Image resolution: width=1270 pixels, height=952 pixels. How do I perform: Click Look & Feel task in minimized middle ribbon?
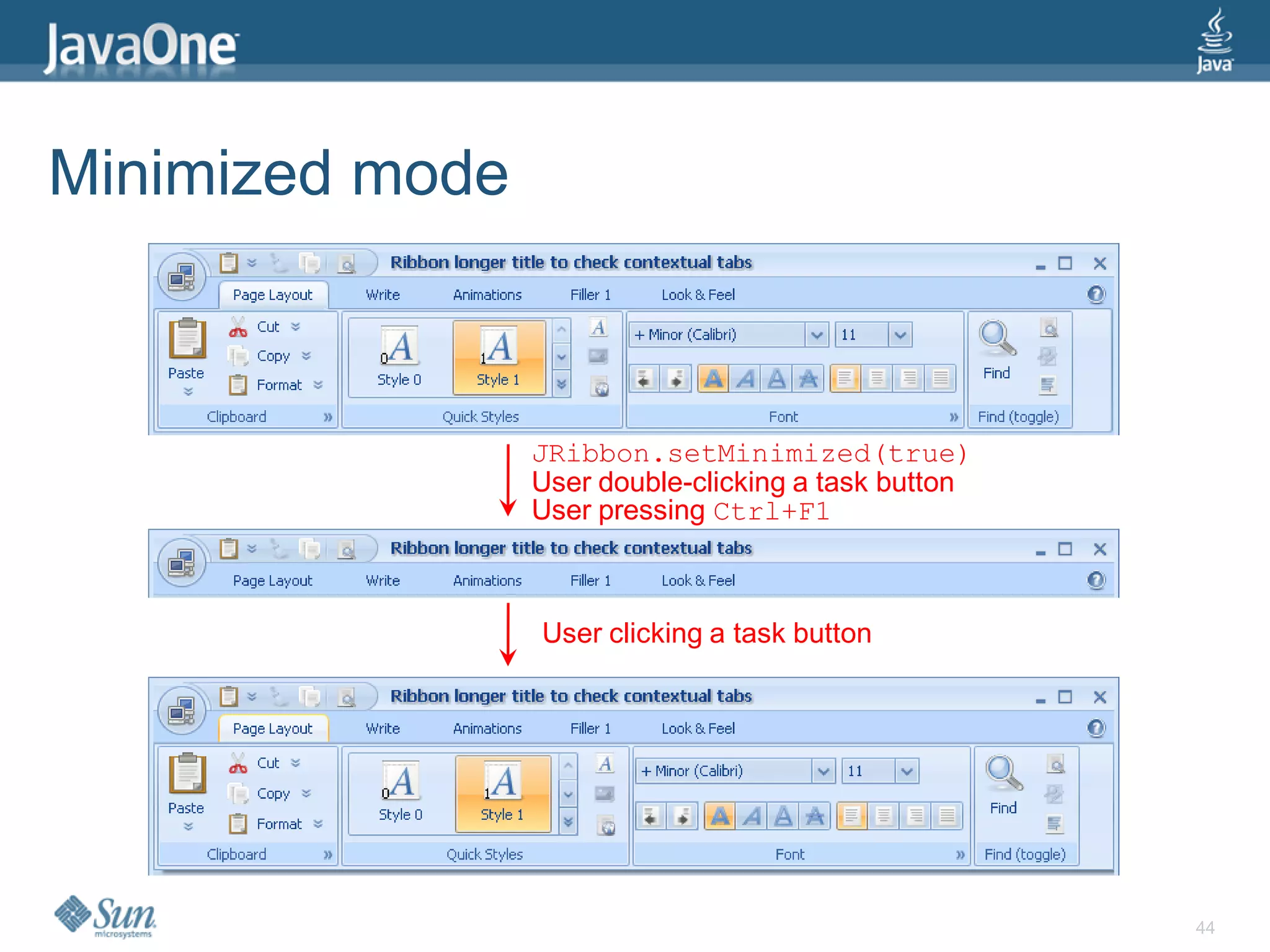click(x=698, y=581)
